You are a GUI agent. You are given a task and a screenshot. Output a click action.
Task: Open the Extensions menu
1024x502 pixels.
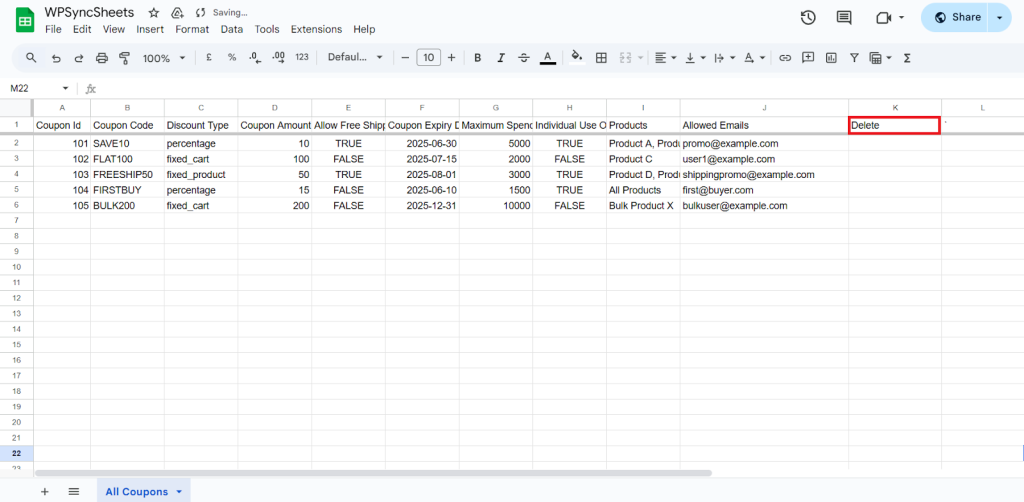coord(316,29)
